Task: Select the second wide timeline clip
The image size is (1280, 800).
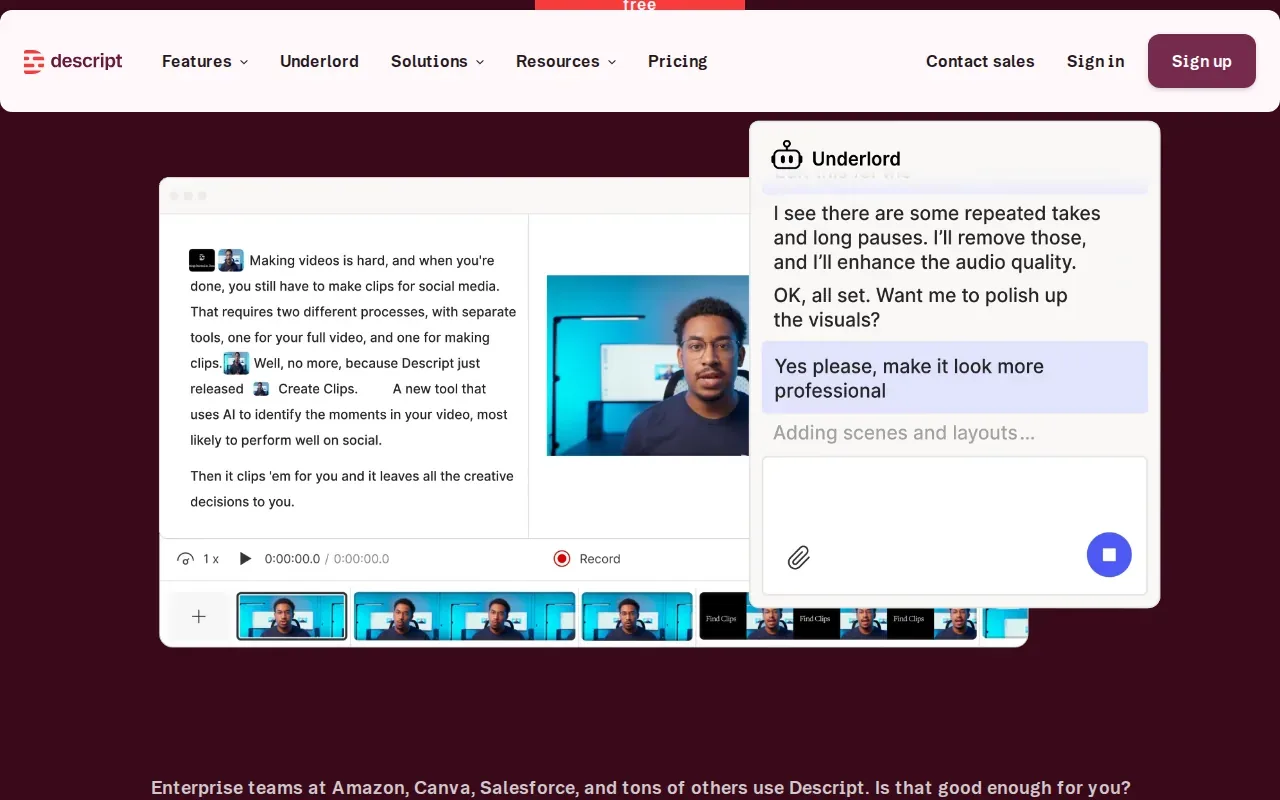Action: pos(465,616)
